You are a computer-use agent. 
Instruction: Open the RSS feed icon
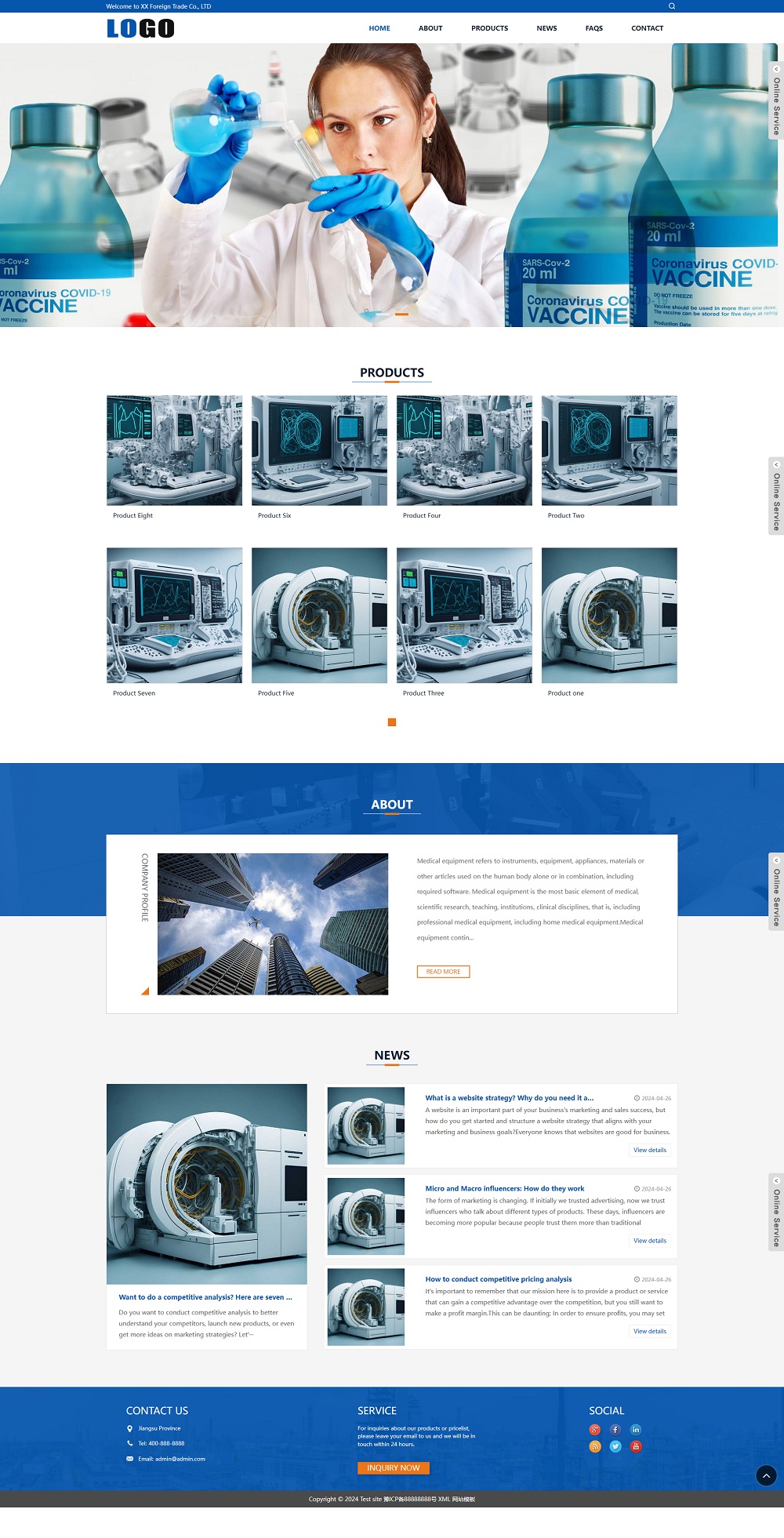[595, 1446]
